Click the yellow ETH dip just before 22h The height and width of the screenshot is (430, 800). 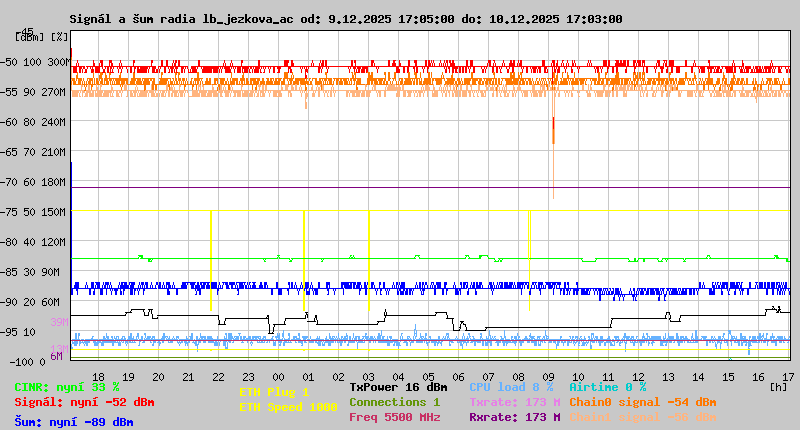(211, 260)
